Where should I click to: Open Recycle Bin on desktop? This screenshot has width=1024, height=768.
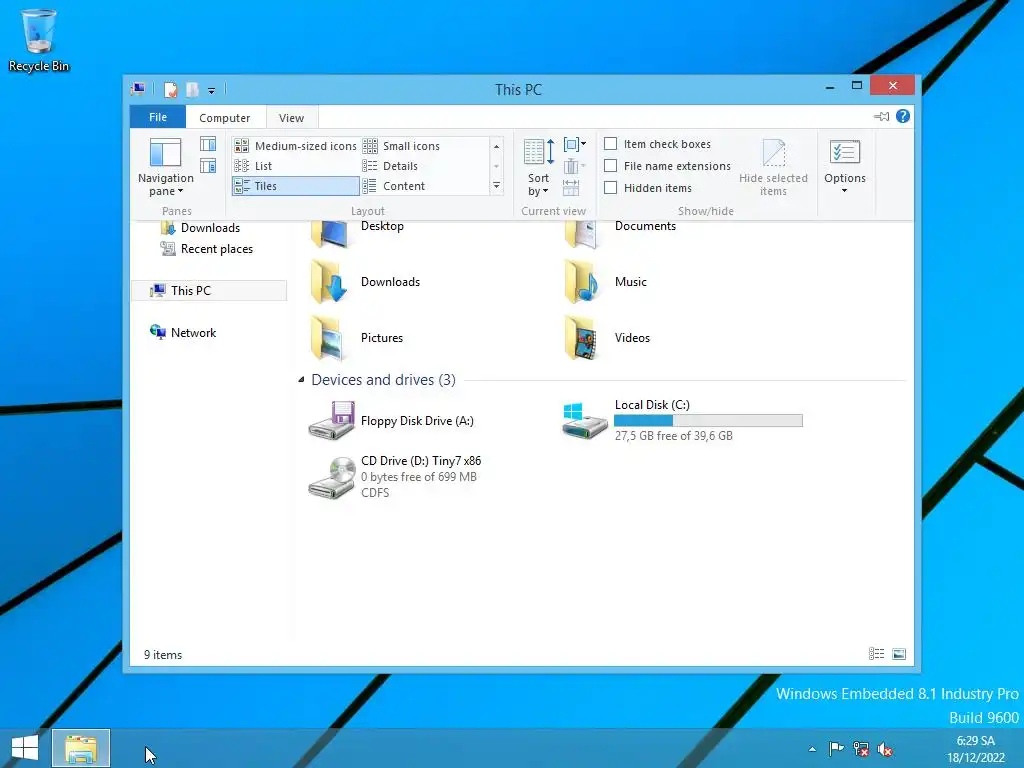pos(39,40)
